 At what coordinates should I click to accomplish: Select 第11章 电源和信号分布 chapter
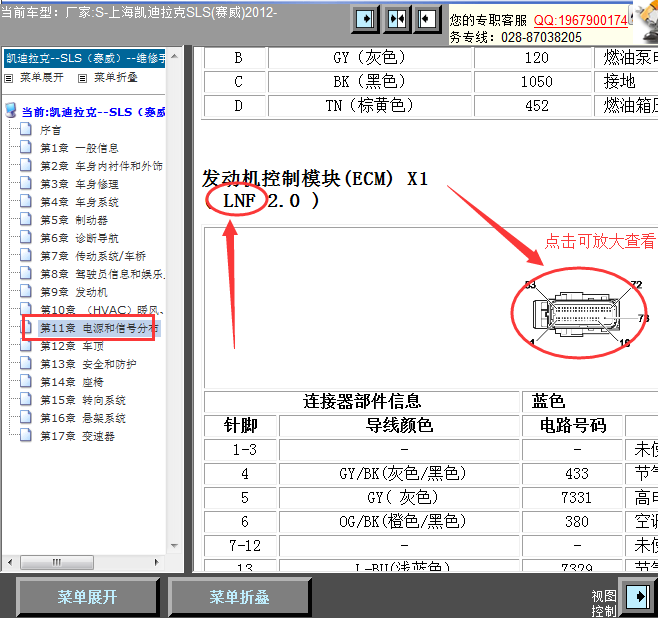tap(99, 328)
